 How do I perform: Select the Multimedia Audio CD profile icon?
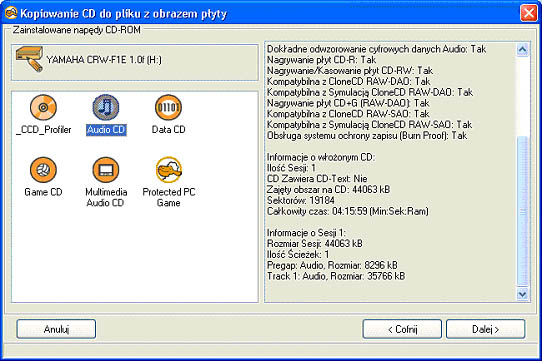tap(106, 170)
